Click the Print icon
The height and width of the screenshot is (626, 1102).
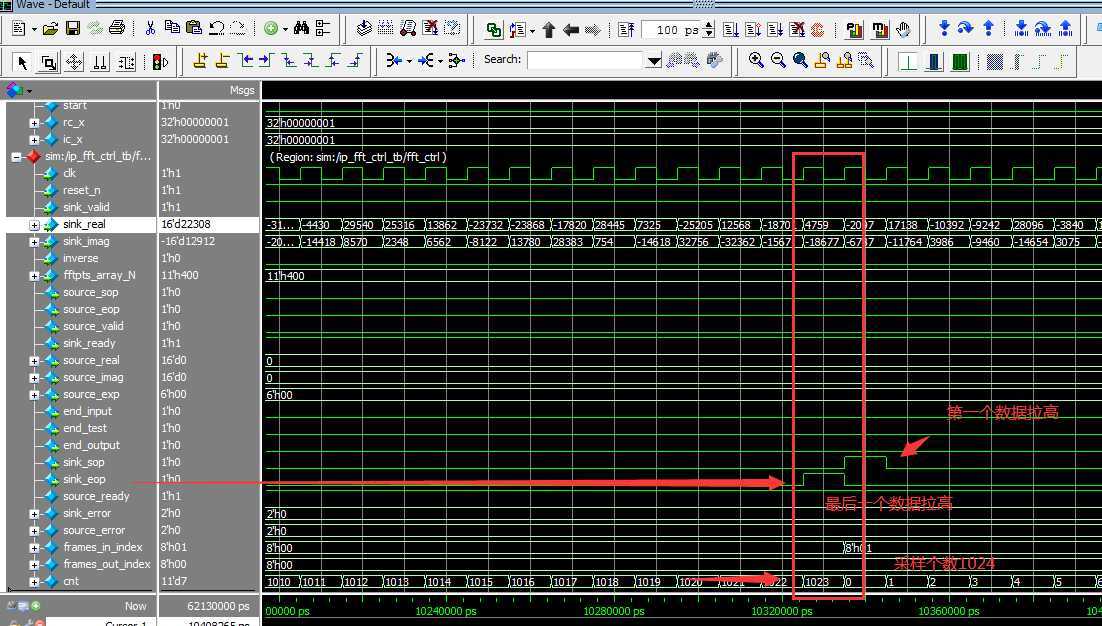(117, 29)
